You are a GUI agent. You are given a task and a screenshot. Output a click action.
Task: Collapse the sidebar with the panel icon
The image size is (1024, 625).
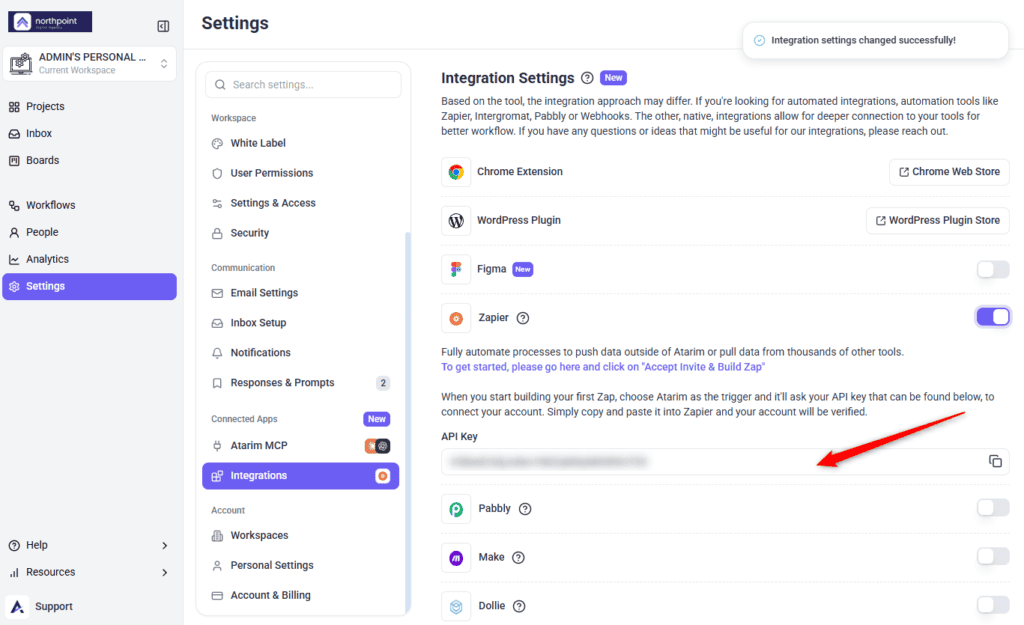click(x=163, y=26)
